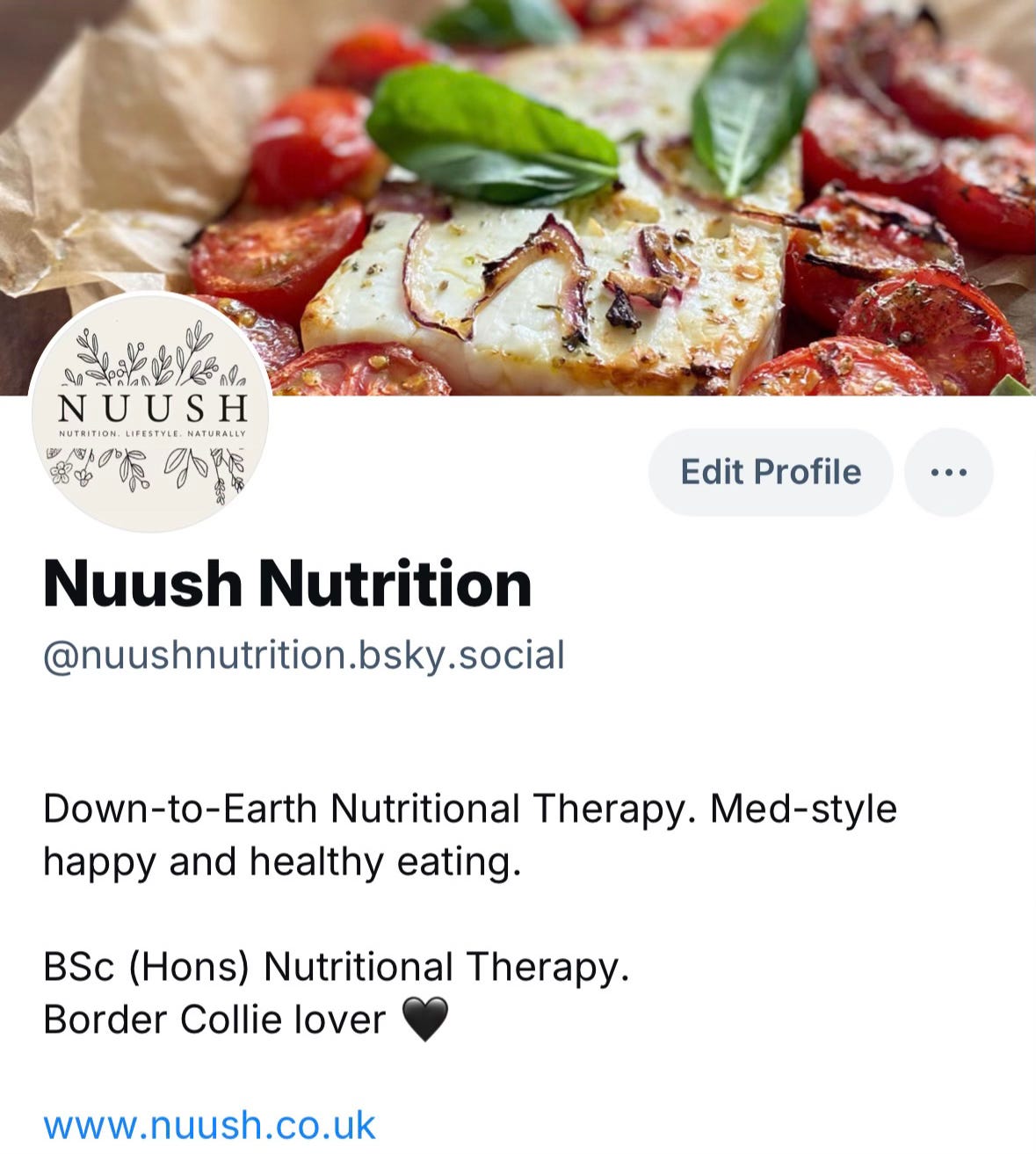
Task: Click the Nuush Nutrition display name
Action: coord(287,584)
